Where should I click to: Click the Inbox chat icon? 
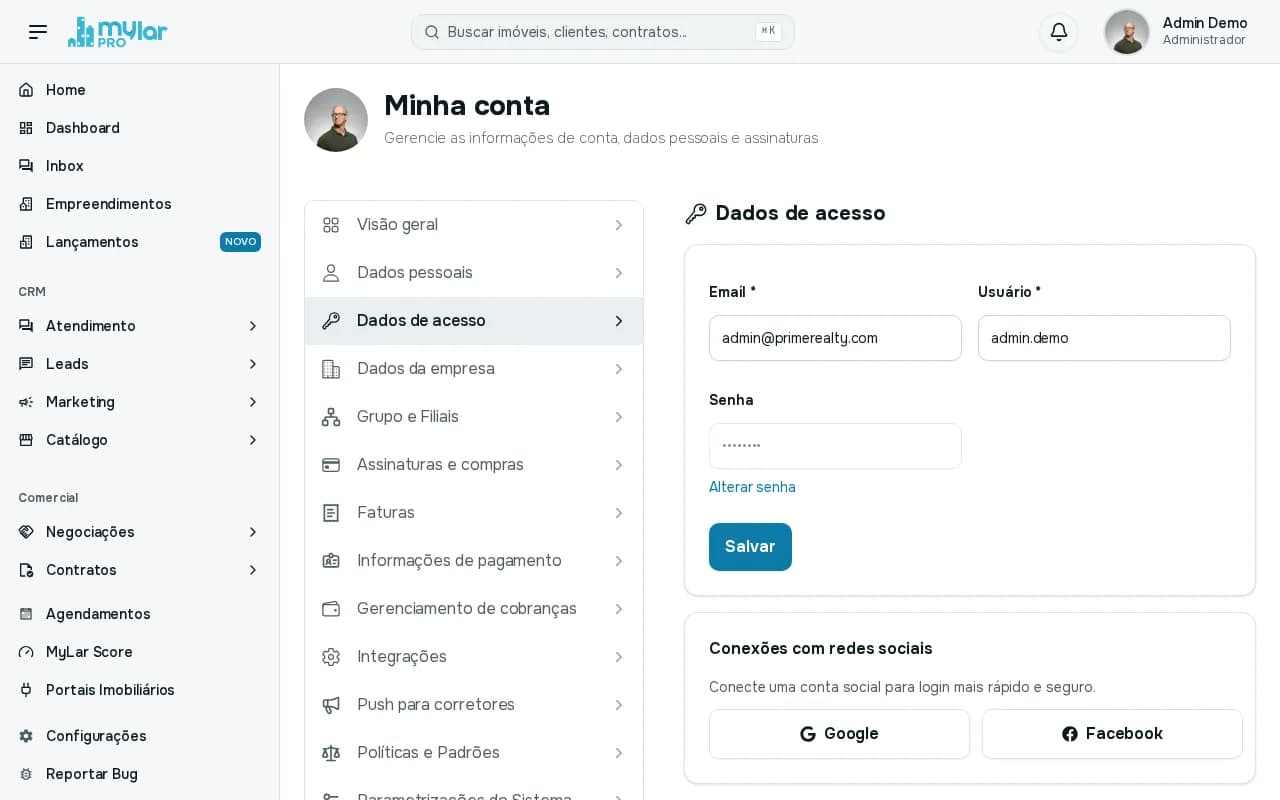(26, 166)
